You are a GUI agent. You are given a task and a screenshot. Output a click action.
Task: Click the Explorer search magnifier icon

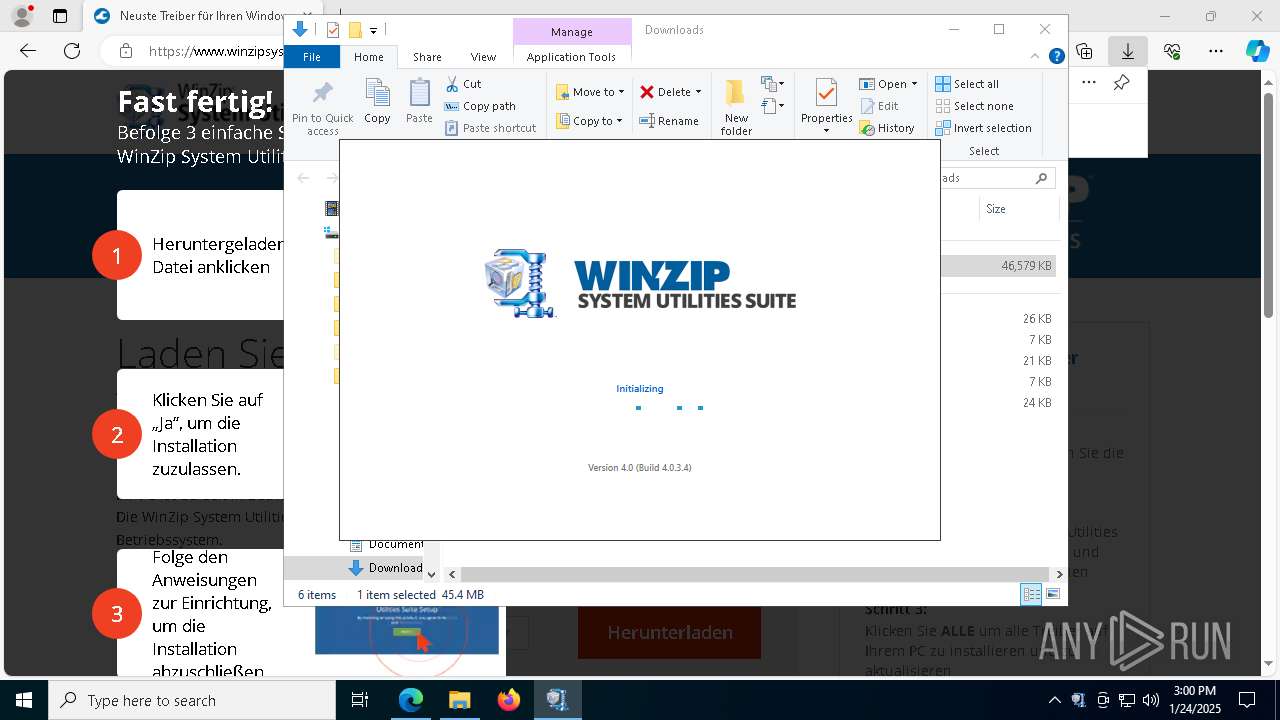click(1041, 178)
